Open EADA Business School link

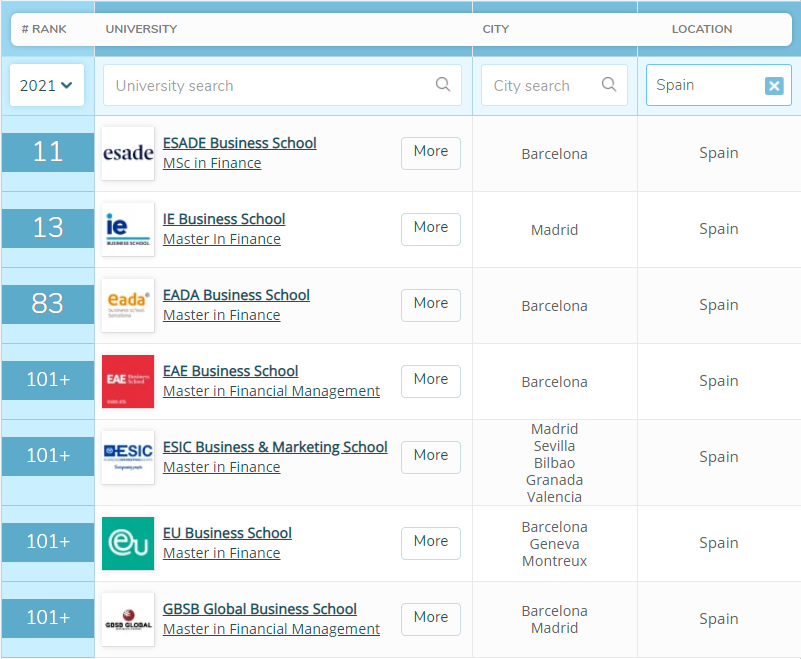236,295
